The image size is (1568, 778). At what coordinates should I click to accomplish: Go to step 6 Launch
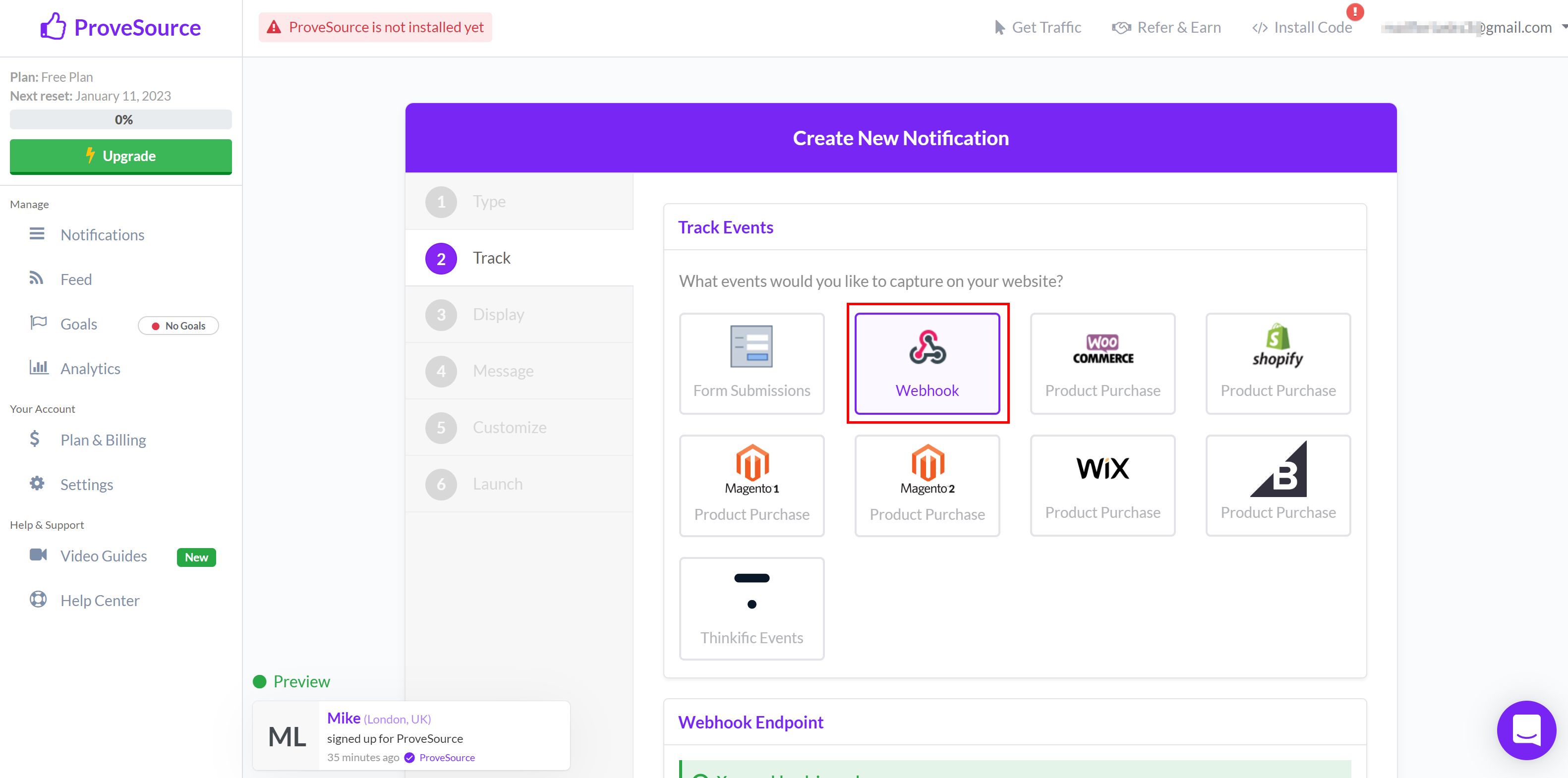click(519, 484)
